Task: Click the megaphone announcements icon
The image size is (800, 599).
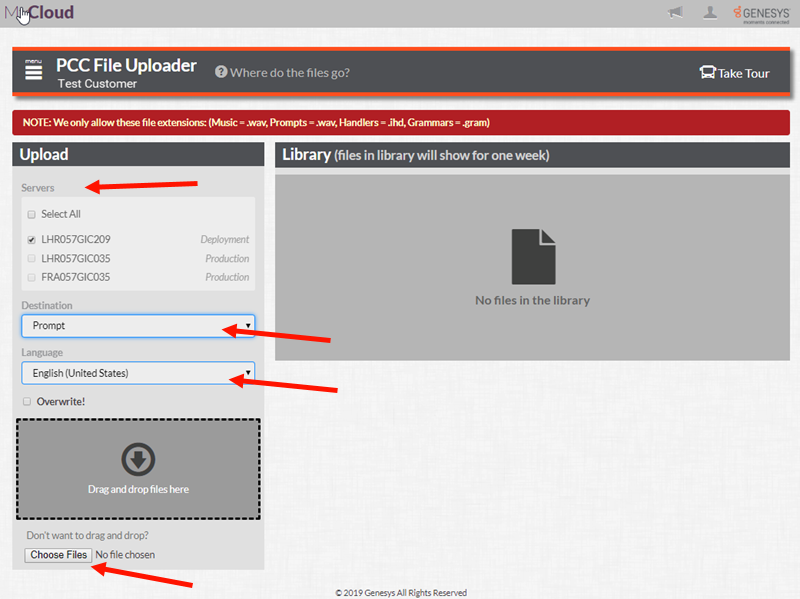Action: tap(676, 13)
